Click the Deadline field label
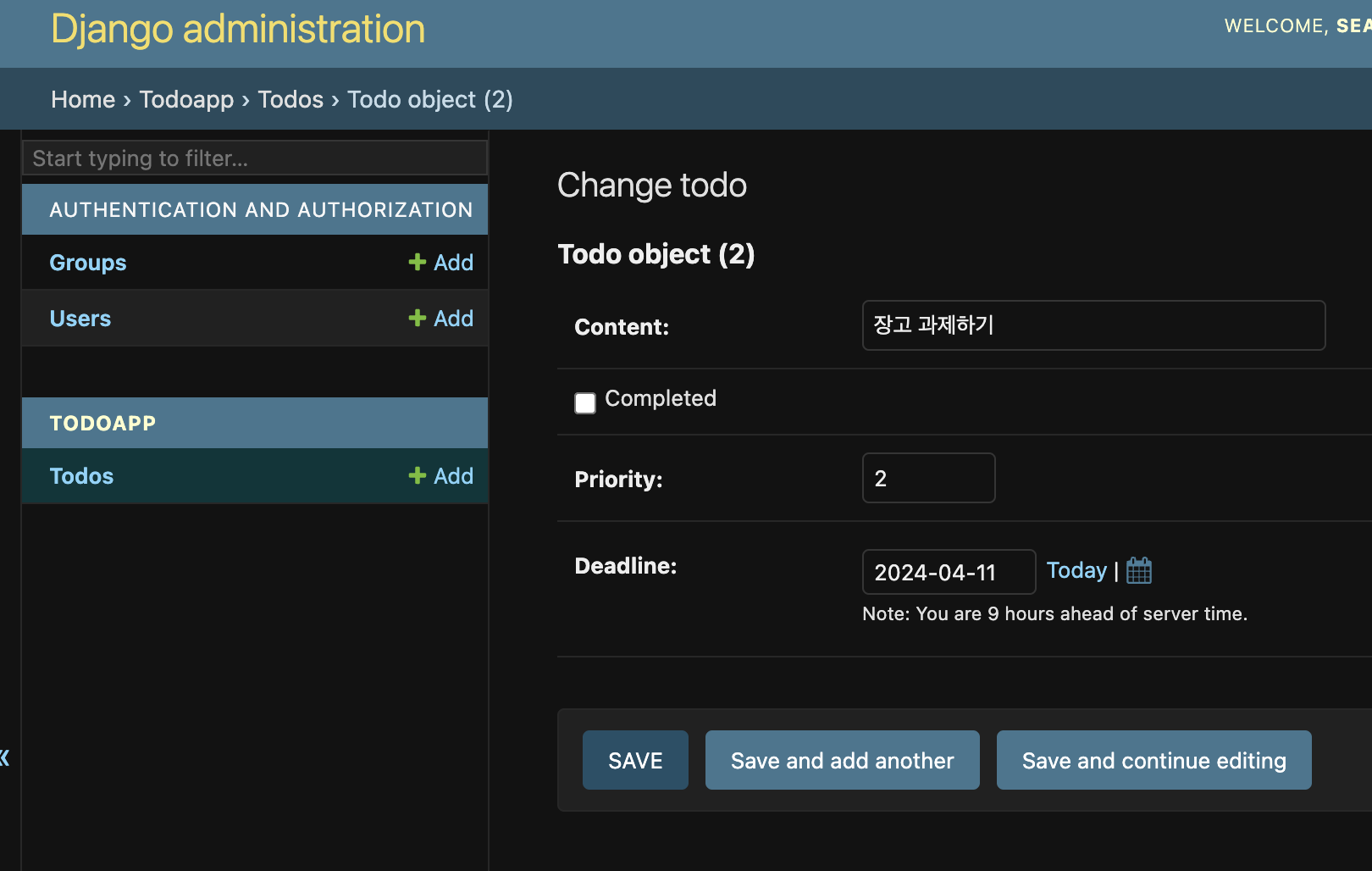1372x871 pixels. click(x=626, y=566)
